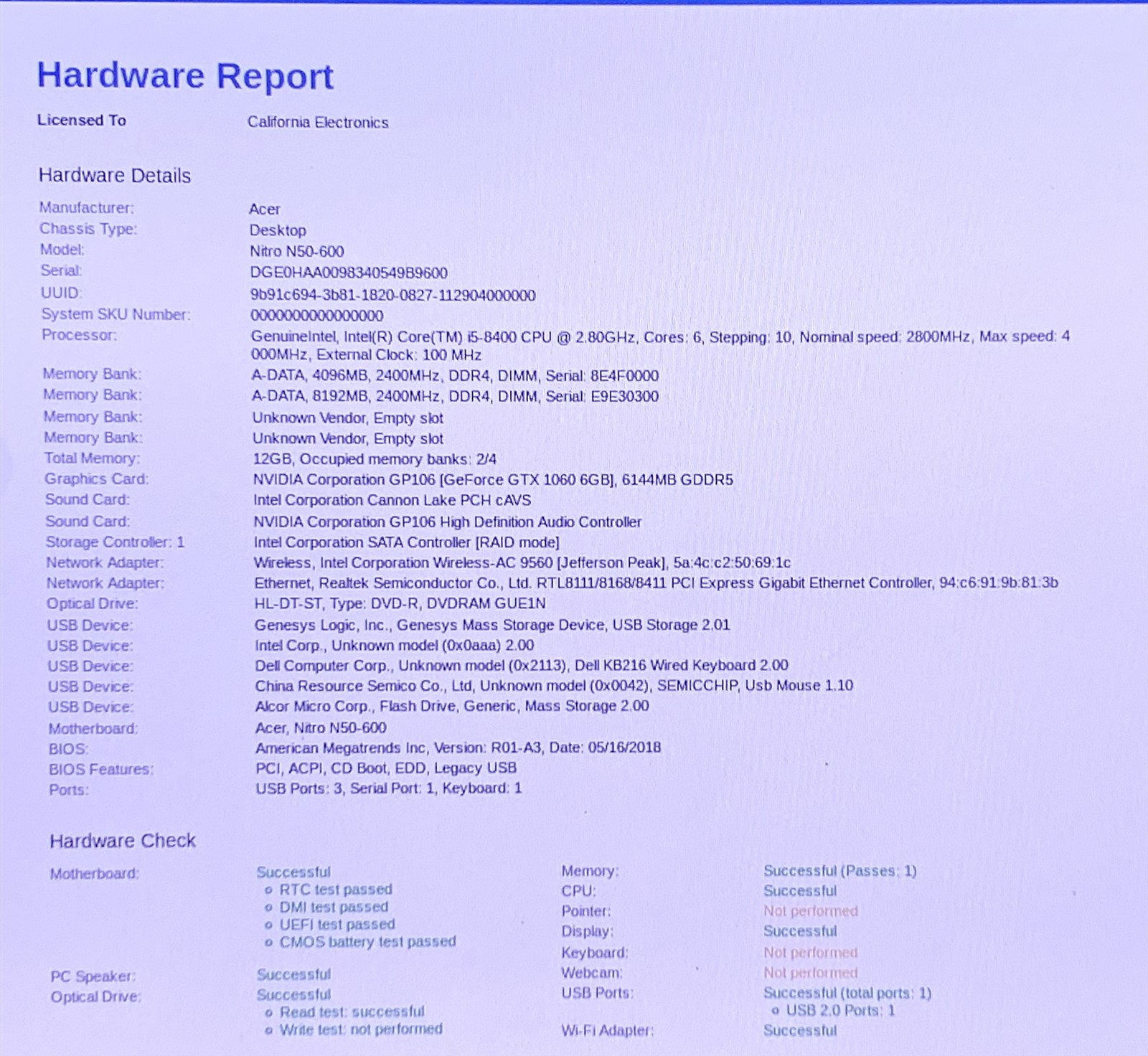Click System SKU Number value of zeros
This screenshot has height=1056, width=1148.
coord(317,315)
